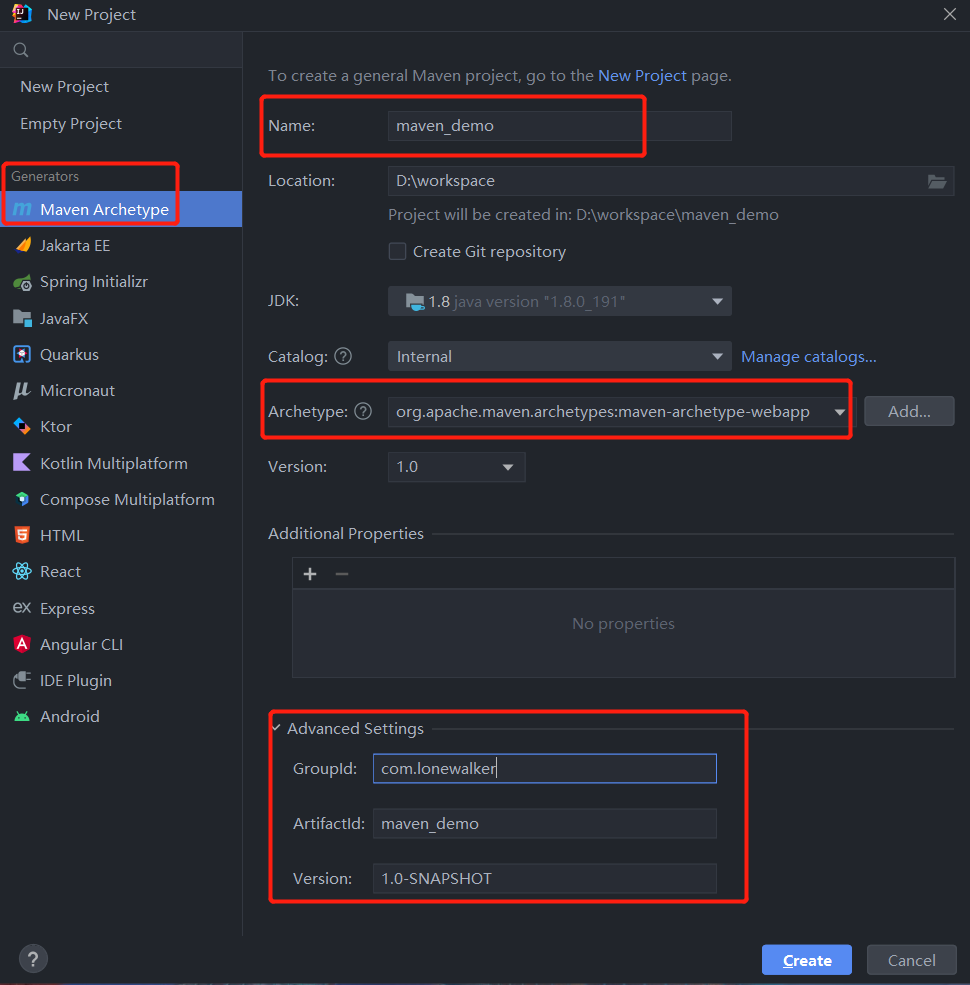This screenshot has height=985, width=970.
Task: Click the Jakarta EE generator icon
Action: point(22,245)
